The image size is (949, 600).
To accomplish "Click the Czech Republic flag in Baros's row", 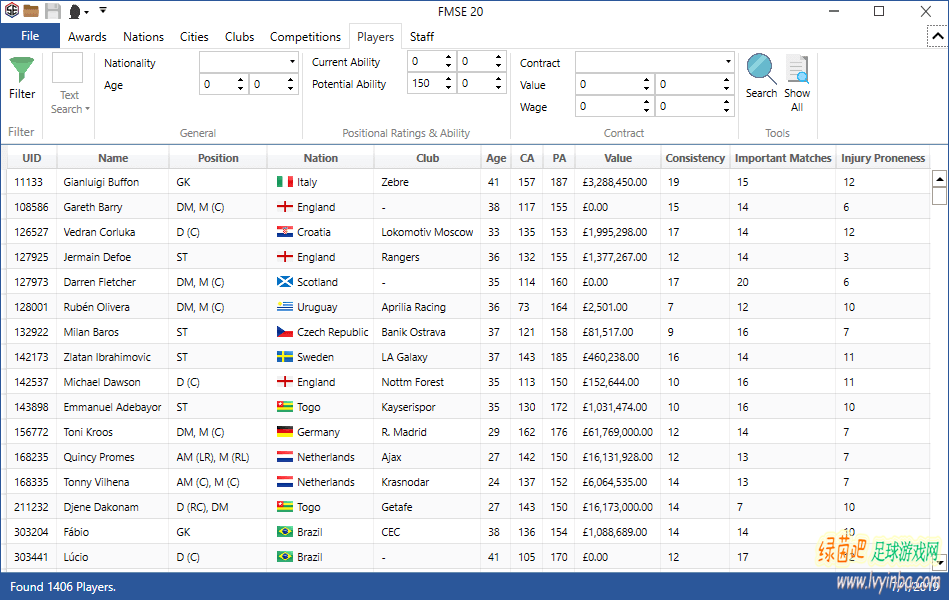I will point(284,332).
